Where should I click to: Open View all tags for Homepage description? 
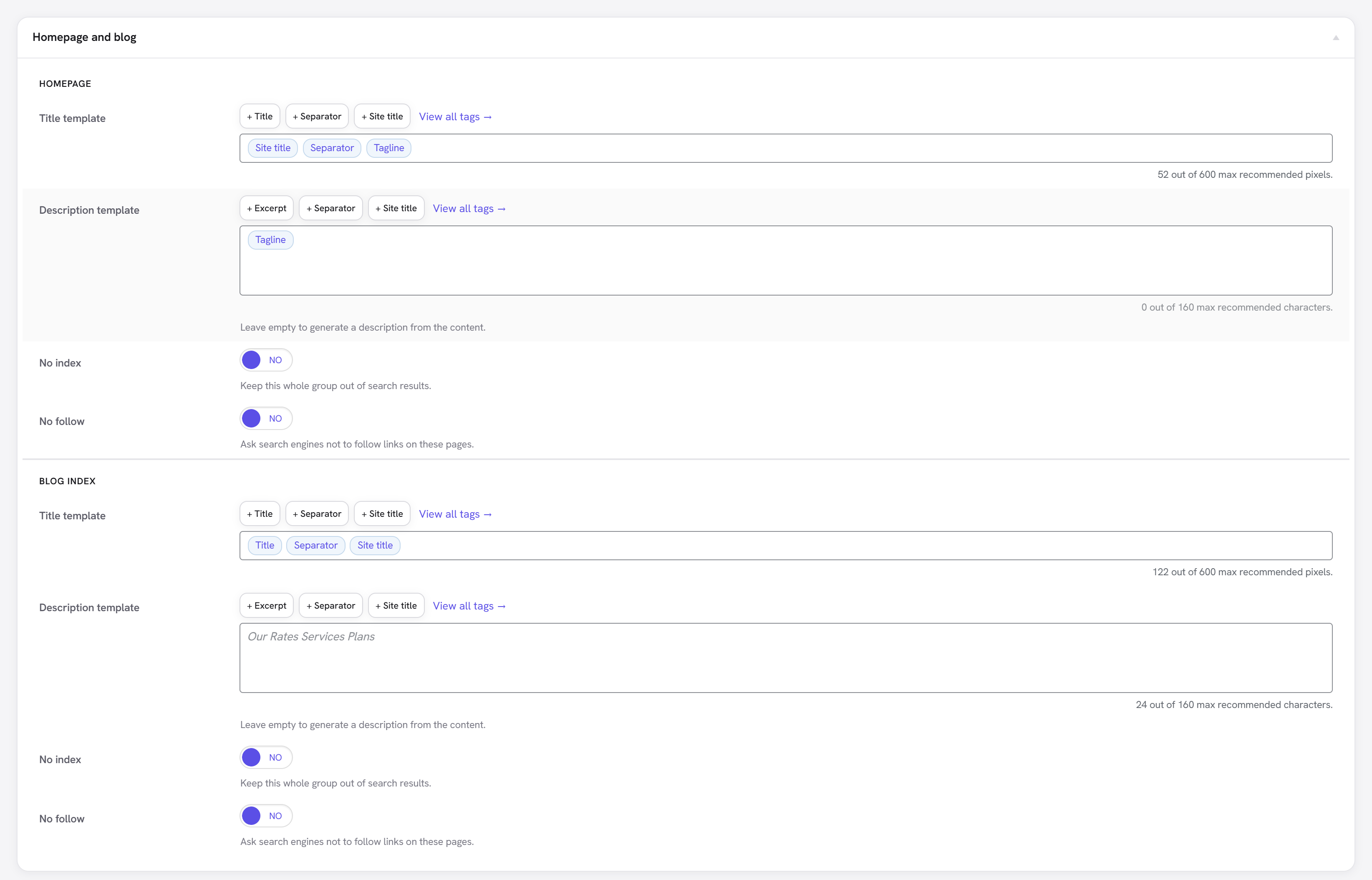(469, 209)
